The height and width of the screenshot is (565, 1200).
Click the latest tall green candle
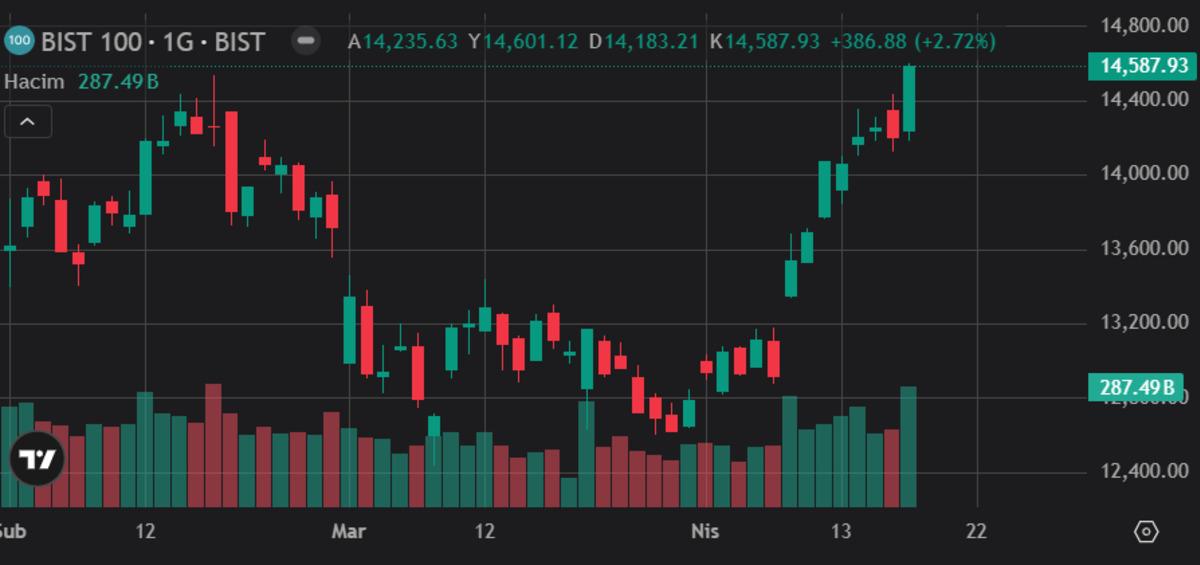pos(909,98)
